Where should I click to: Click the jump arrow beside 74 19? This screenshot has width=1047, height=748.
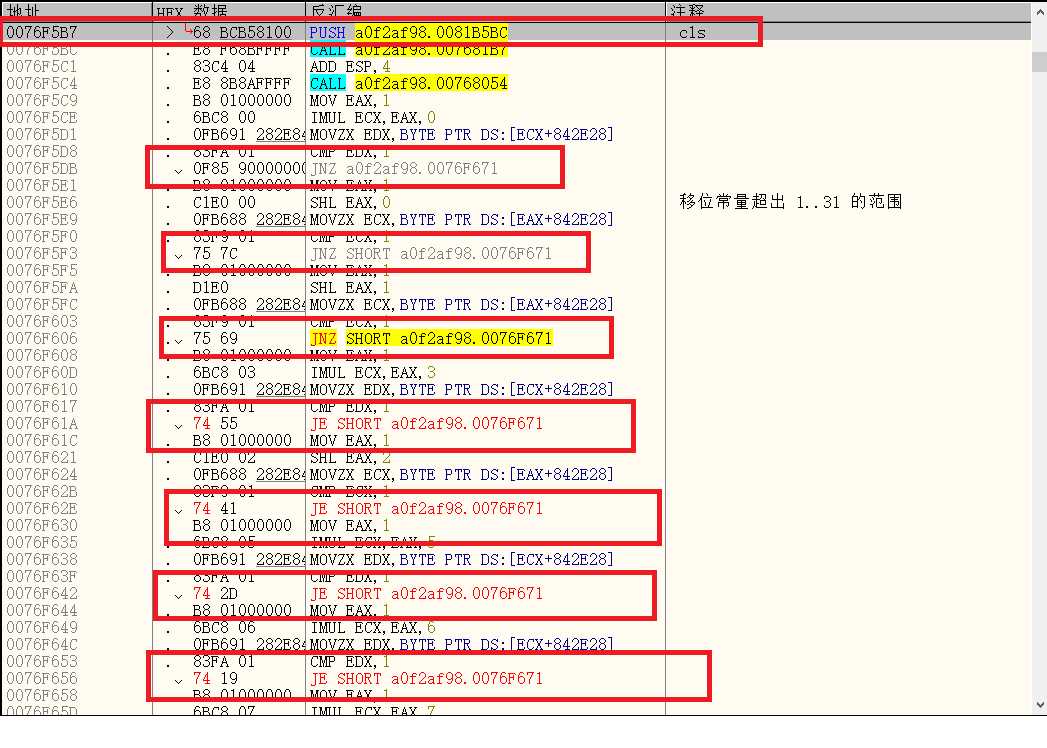(178, 680)
